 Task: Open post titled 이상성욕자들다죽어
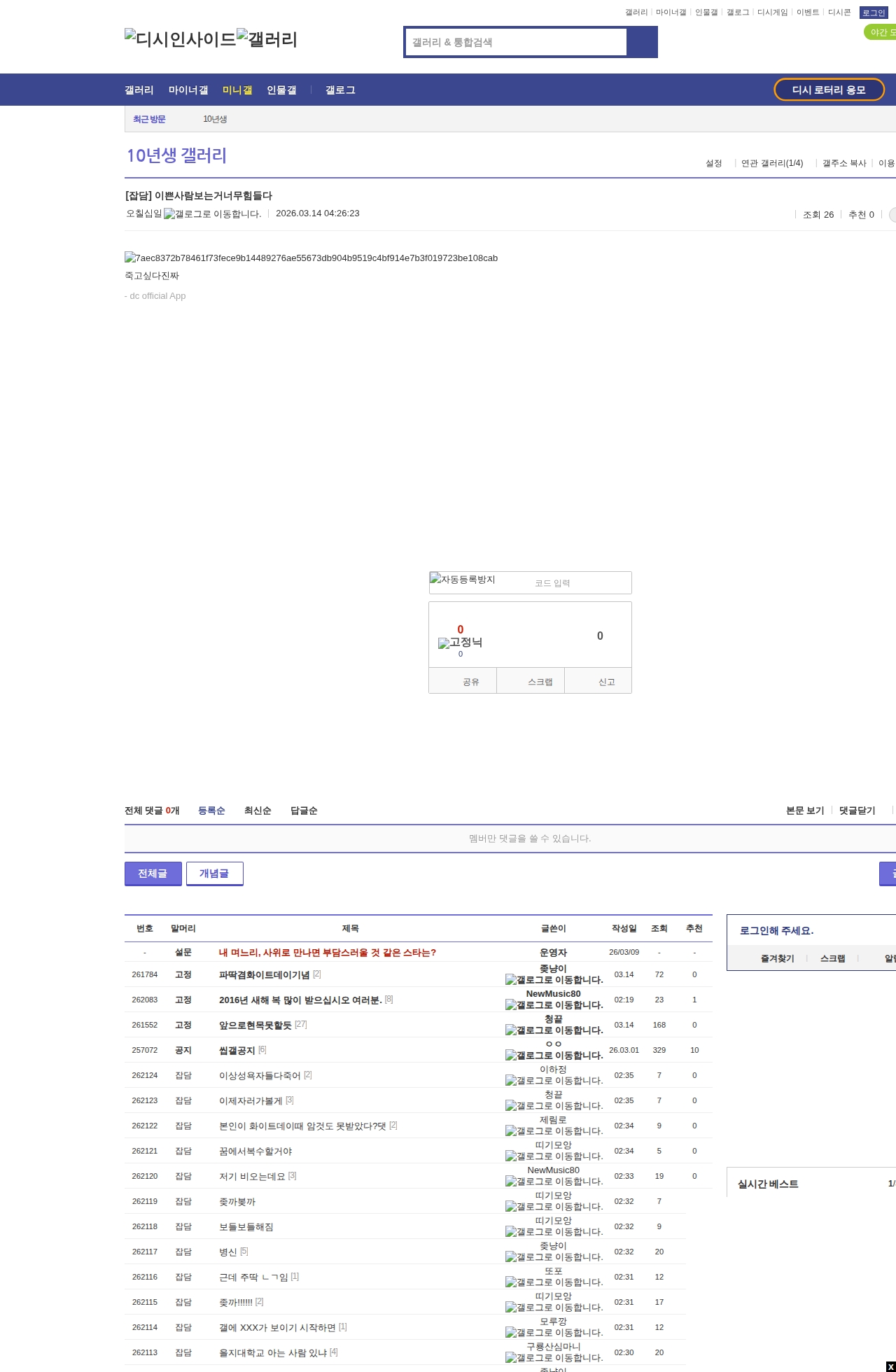[x=260, y=1075]
